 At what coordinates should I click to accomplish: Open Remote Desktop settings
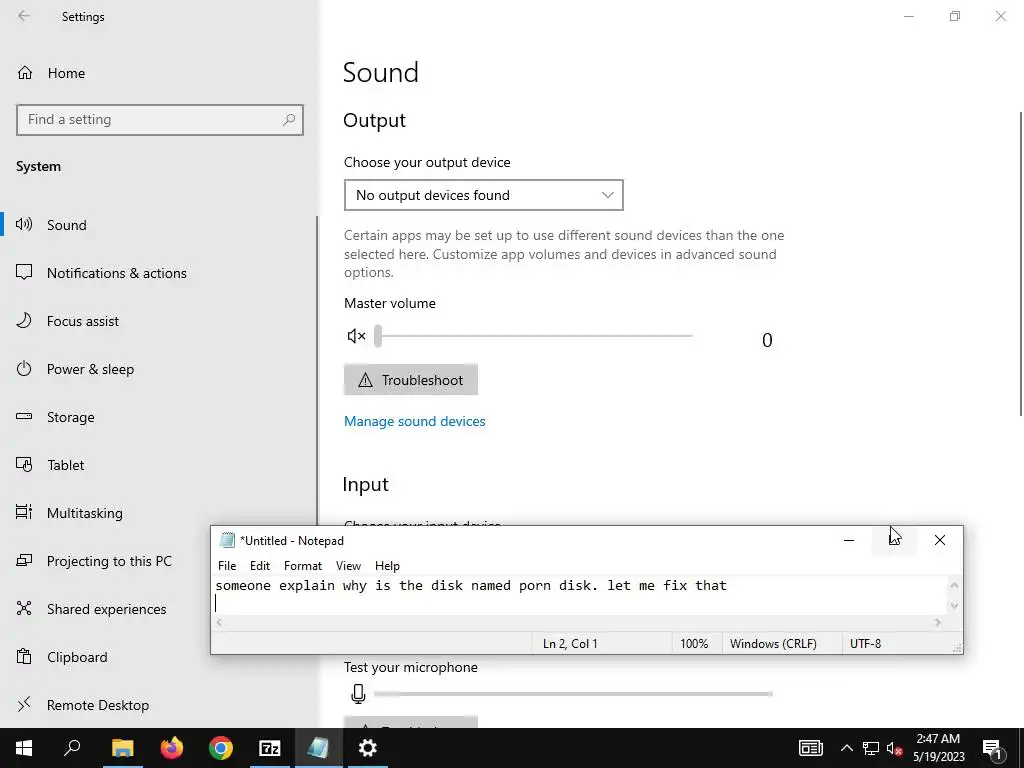(x=97, y=705)
